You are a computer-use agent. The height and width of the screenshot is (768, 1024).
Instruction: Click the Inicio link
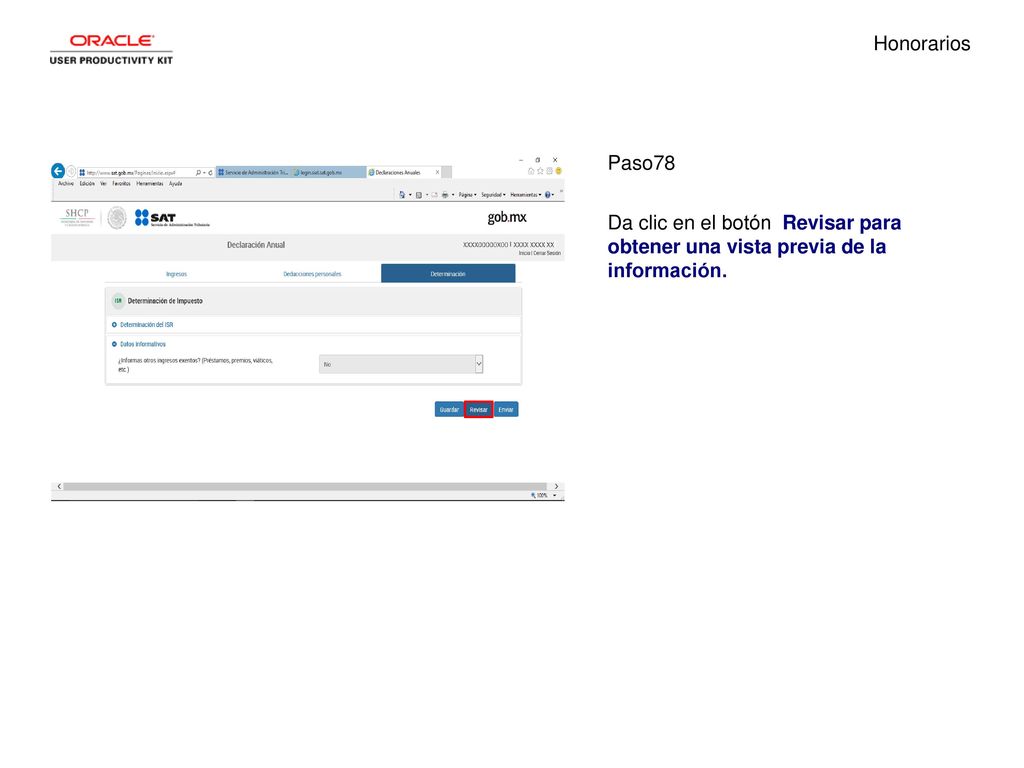click(524, 253)
